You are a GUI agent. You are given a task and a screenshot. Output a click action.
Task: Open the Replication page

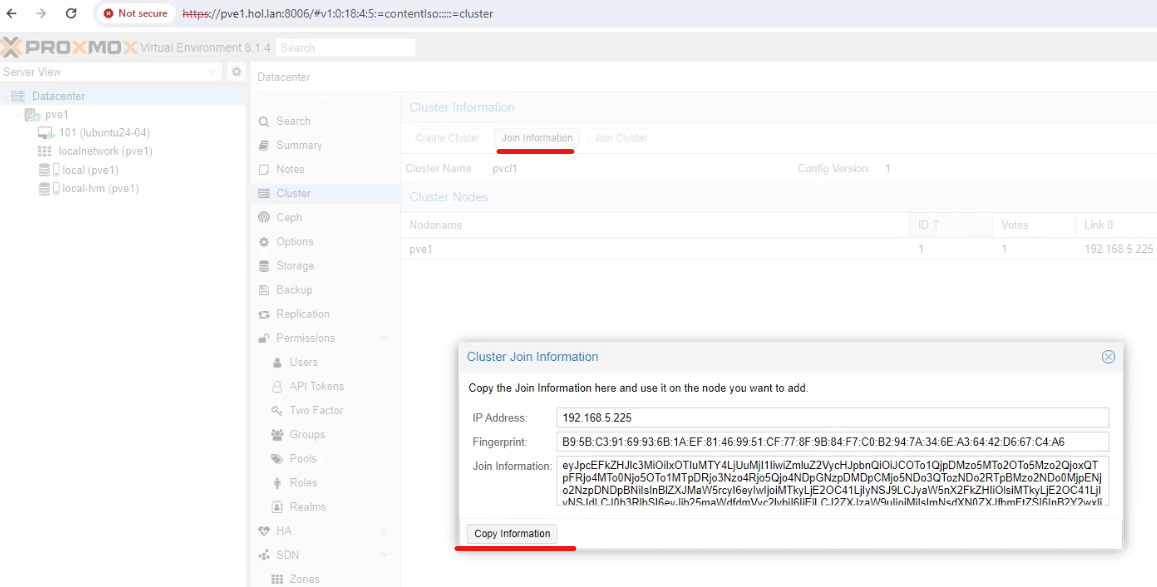[x=303, y=313]
